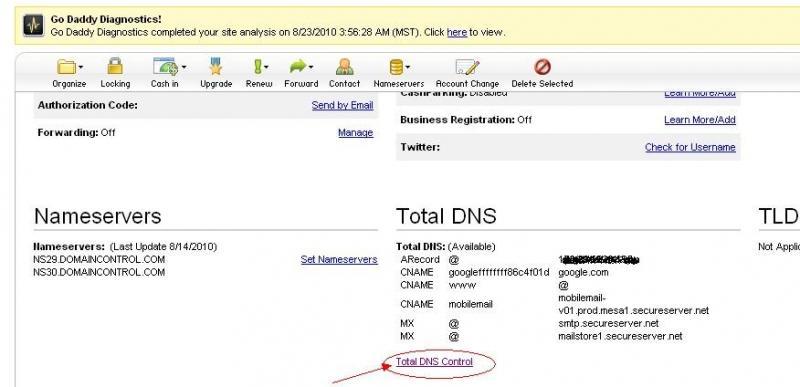
Task: Open the Forwarding Manage link
Action: click(x=356, y=133)
